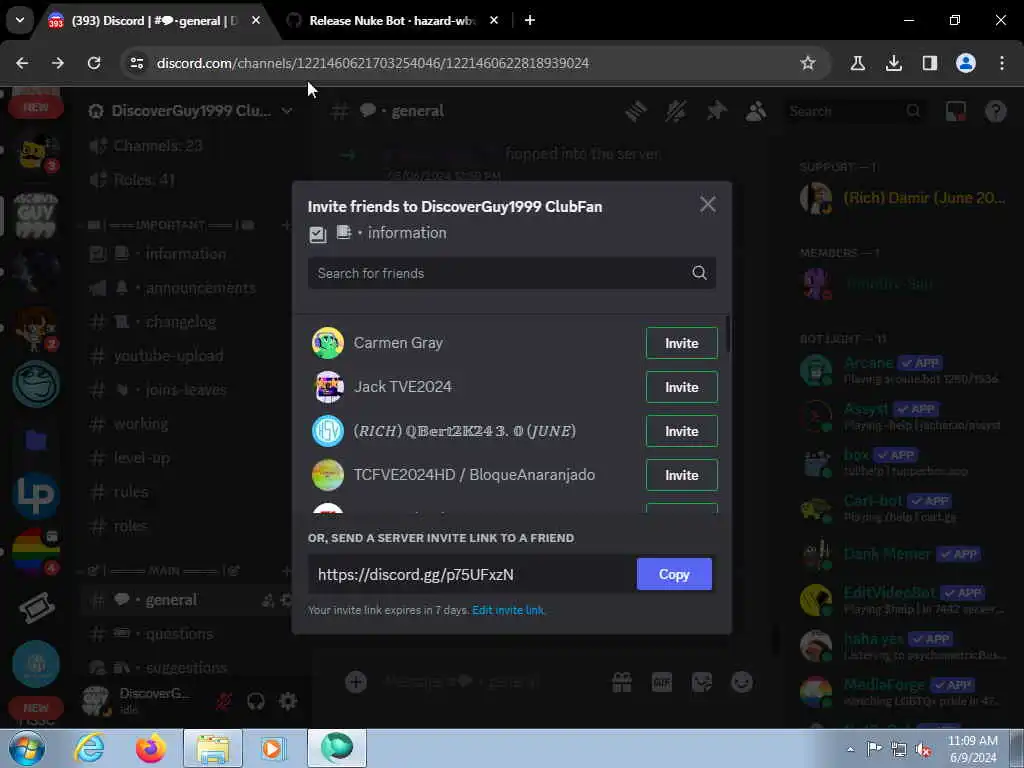Close the invite friends dialog

point(707,204)
